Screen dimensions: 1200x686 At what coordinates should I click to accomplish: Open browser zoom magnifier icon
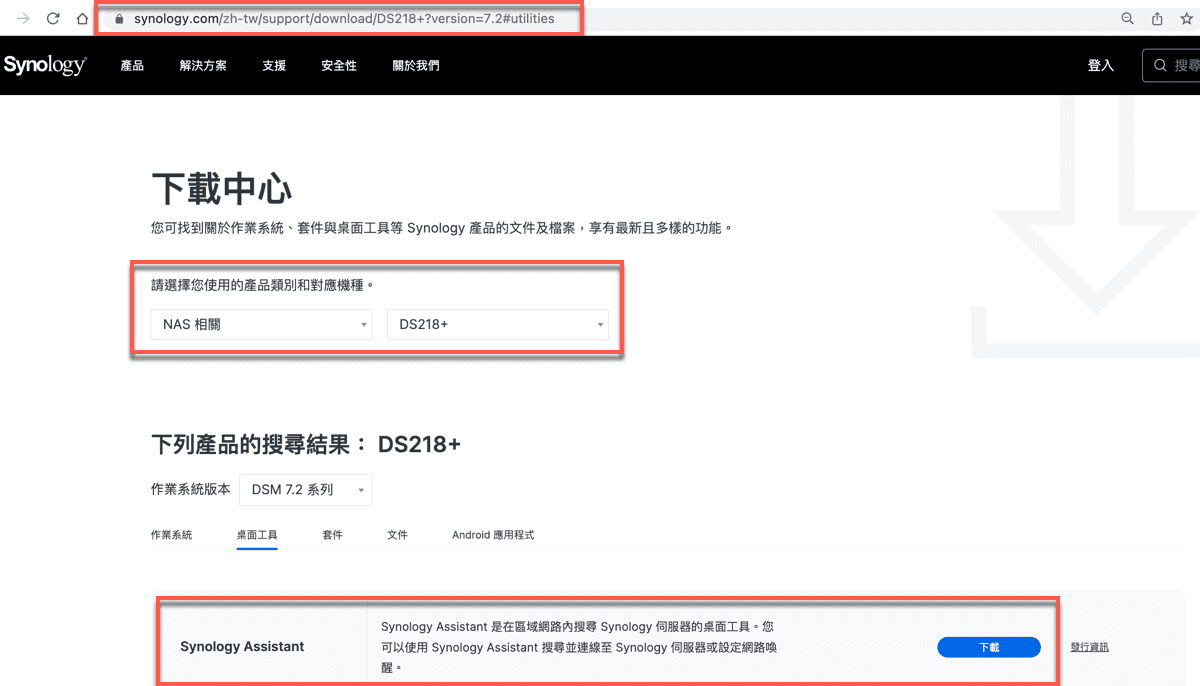click(x=1128, y=19)
